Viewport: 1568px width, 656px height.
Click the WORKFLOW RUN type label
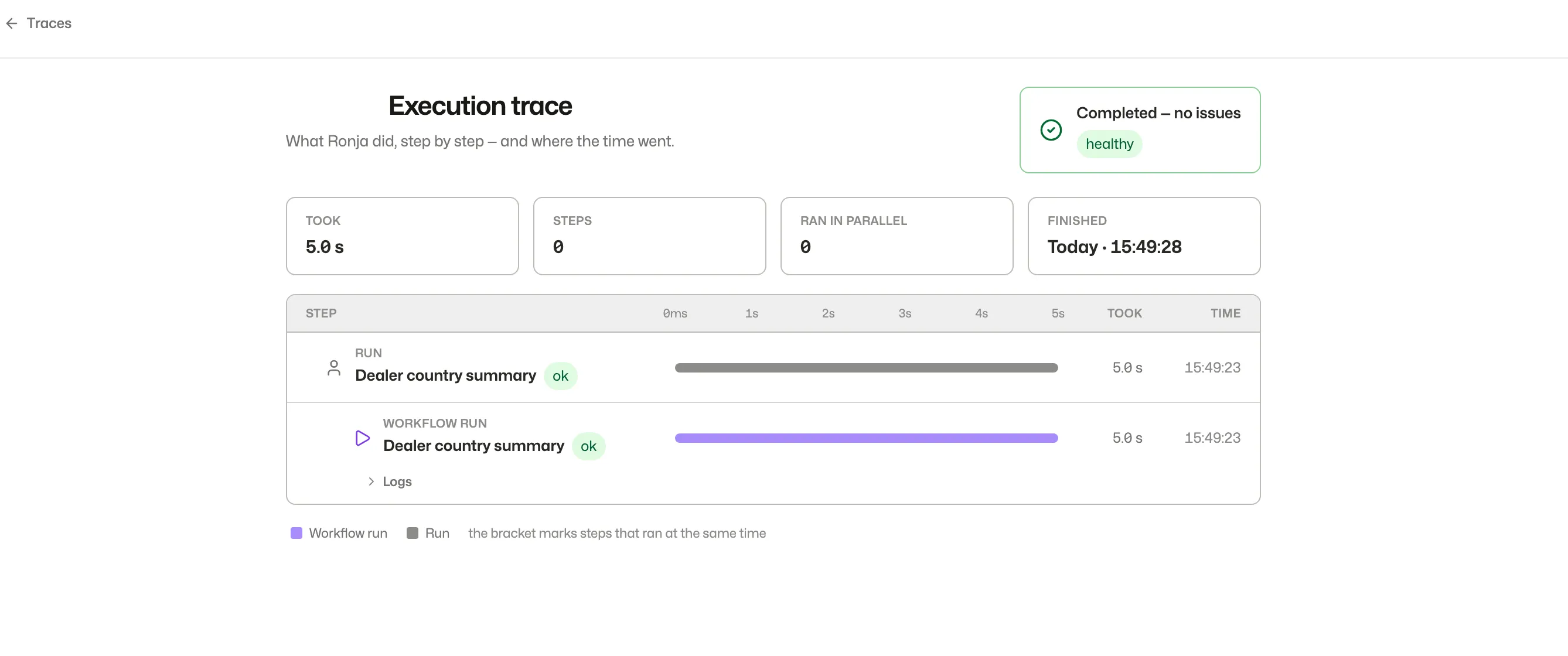[435, 423]
